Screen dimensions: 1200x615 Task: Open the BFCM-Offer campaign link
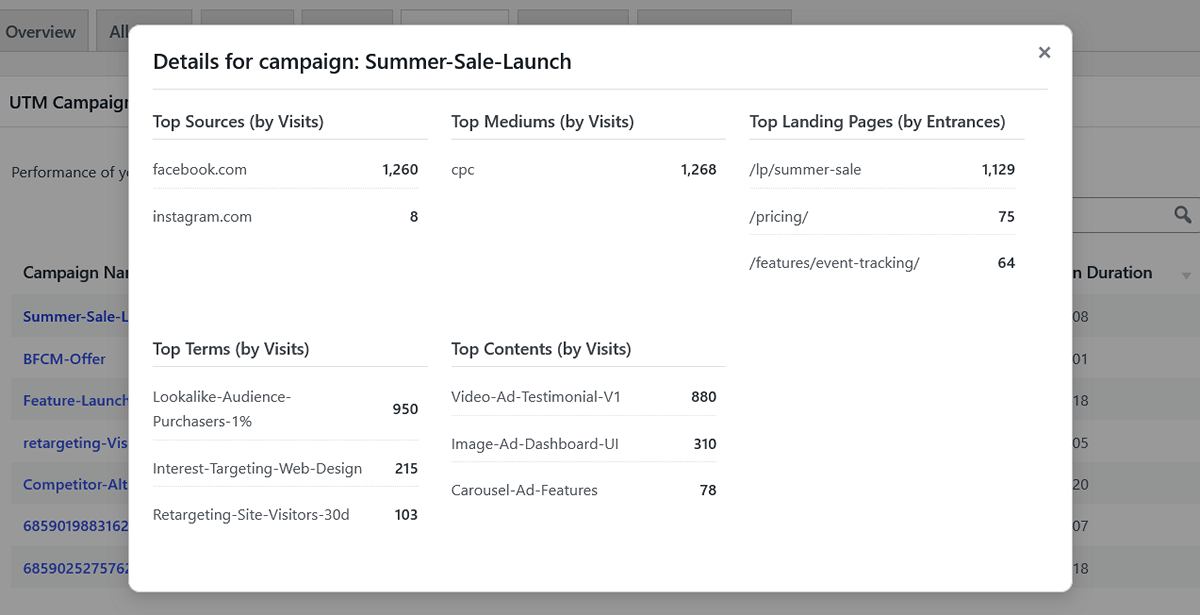(x=64, y=358)
